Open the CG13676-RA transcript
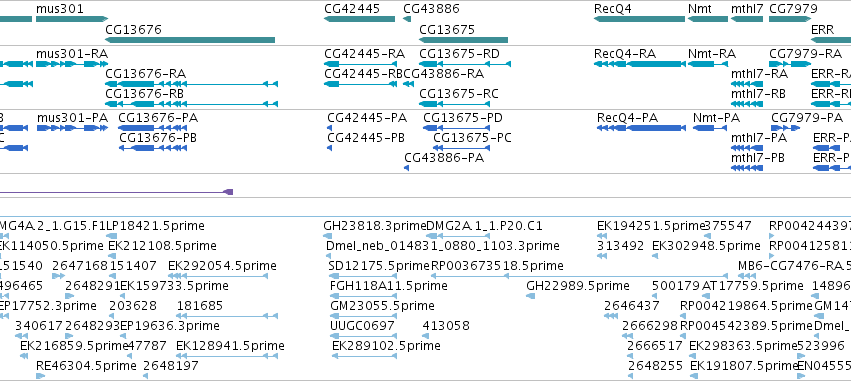The height and width of the screenshot is (381, 851). click(x=191, y=84)
